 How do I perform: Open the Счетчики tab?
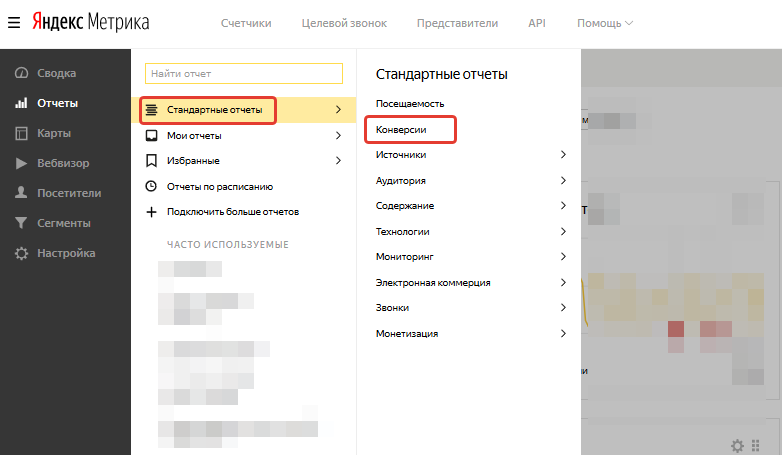pyautogui.click(x=246, y=23)
